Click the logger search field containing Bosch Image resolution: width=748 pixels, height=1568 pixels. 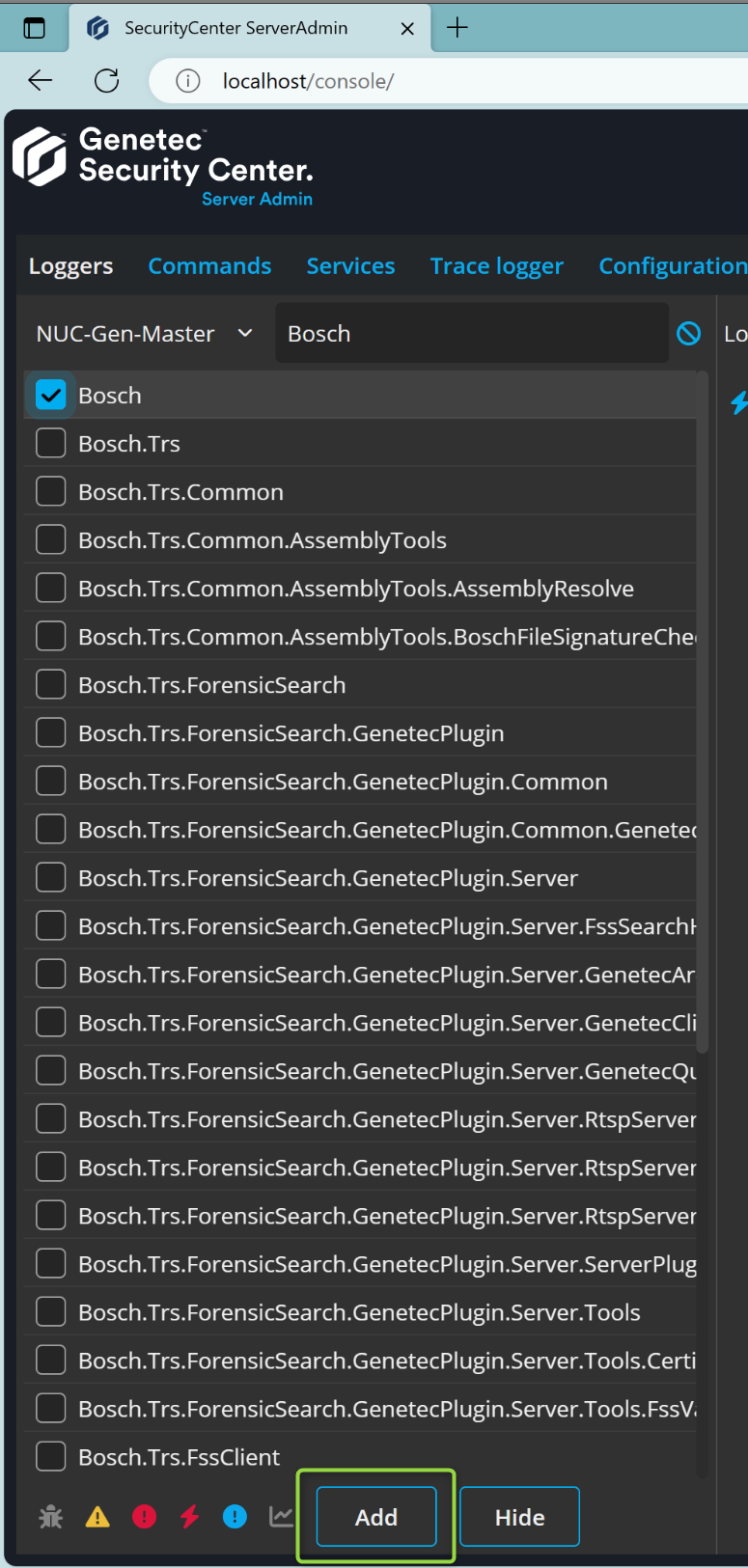[x=471, y=334]
